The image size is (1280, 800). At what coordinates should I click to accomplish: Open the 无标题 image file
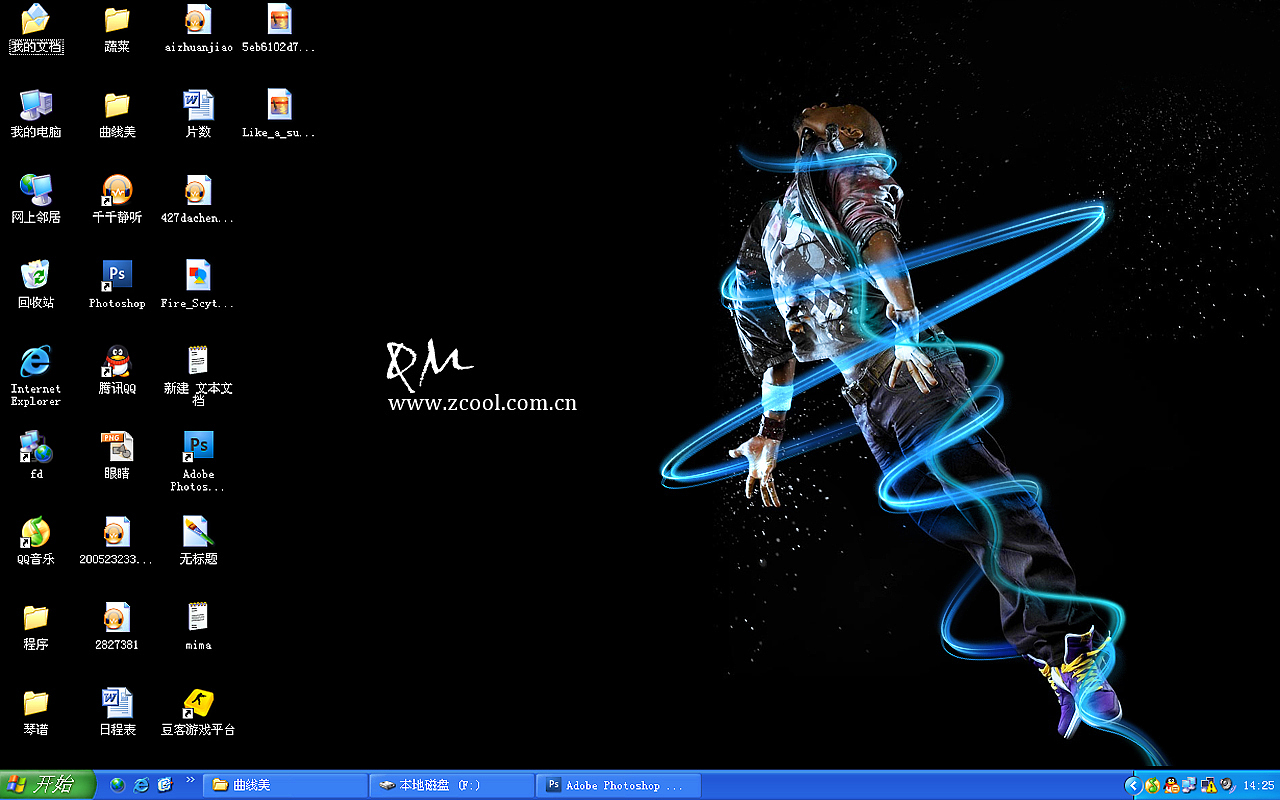198,541
